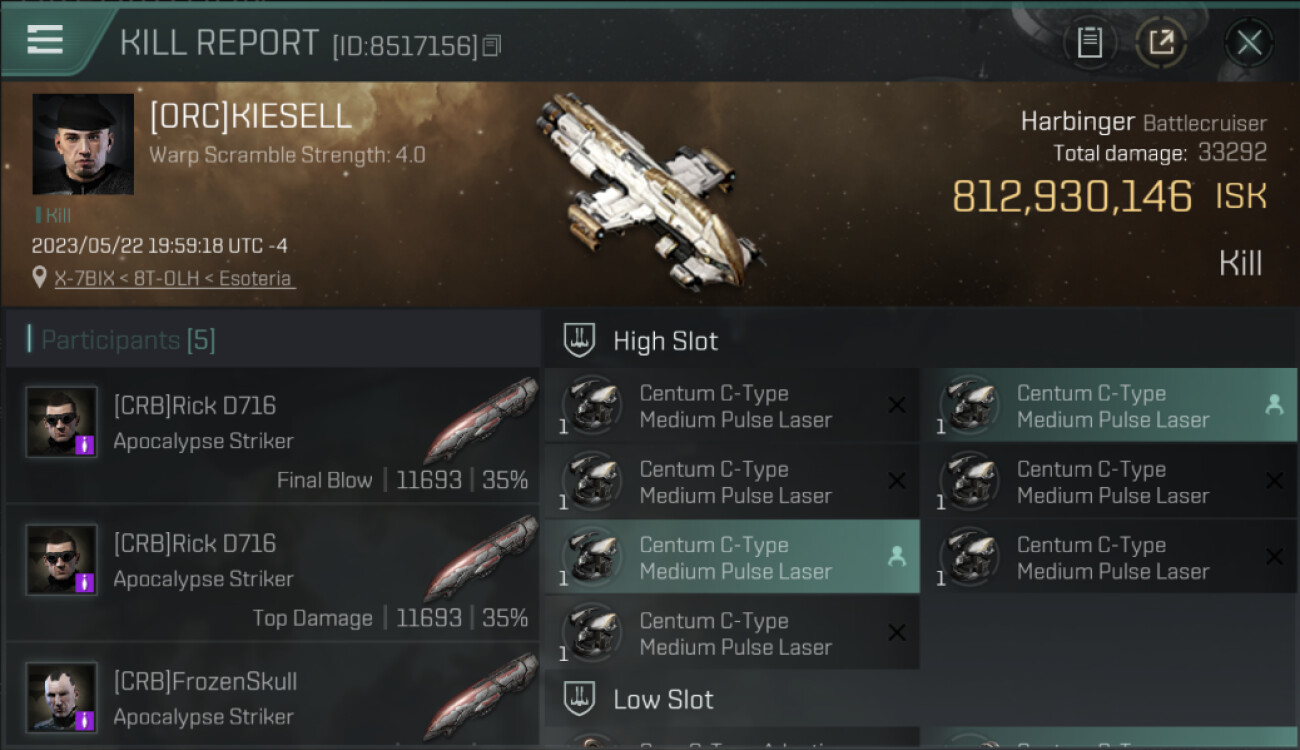Viewport: 1300px width, 750px height.
Task: Click the pilot name [ORC]KIESELL
Action: point(250,117)
